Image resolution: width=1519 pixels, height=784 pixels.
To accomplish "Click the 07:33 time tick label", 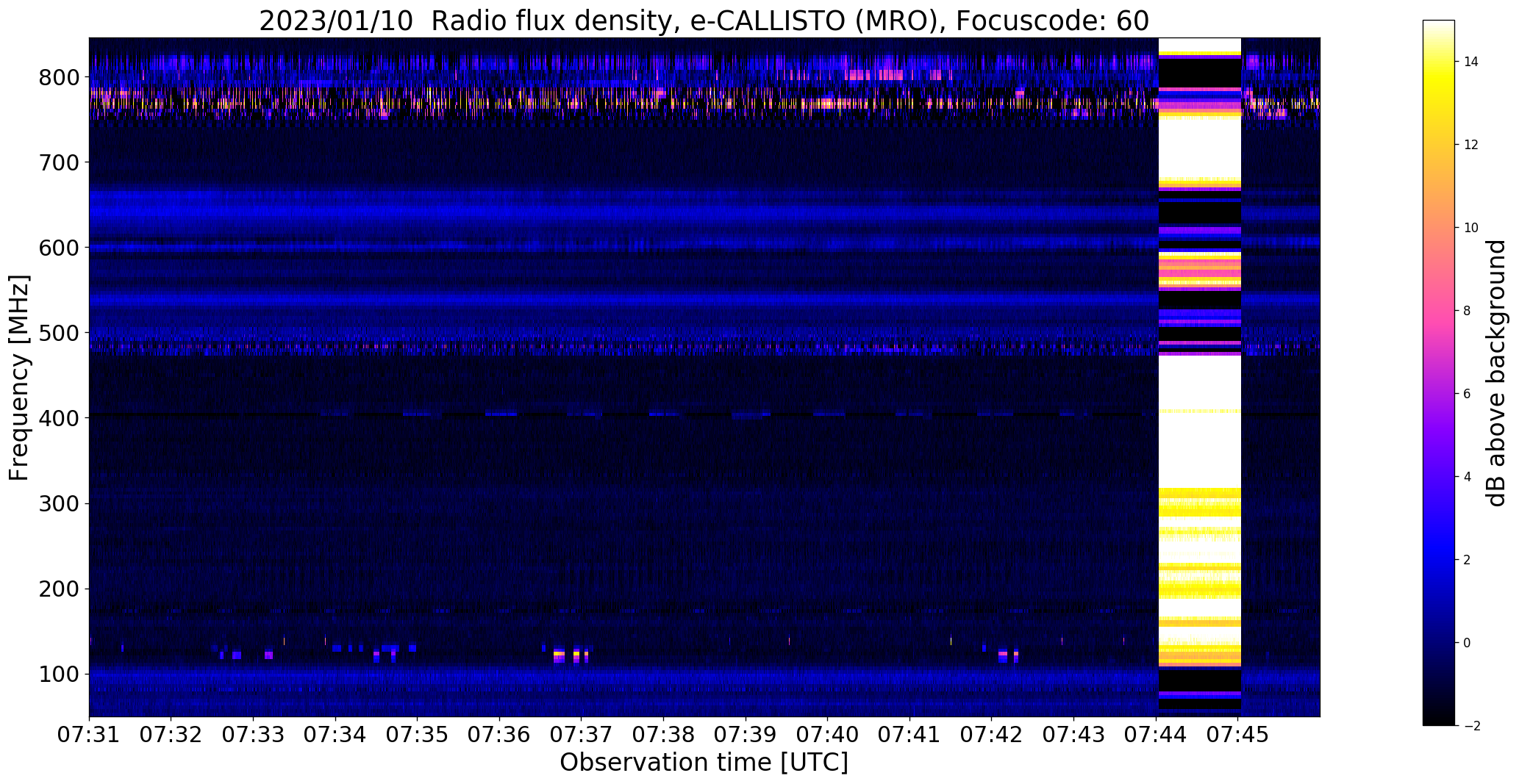I will 254,734.
